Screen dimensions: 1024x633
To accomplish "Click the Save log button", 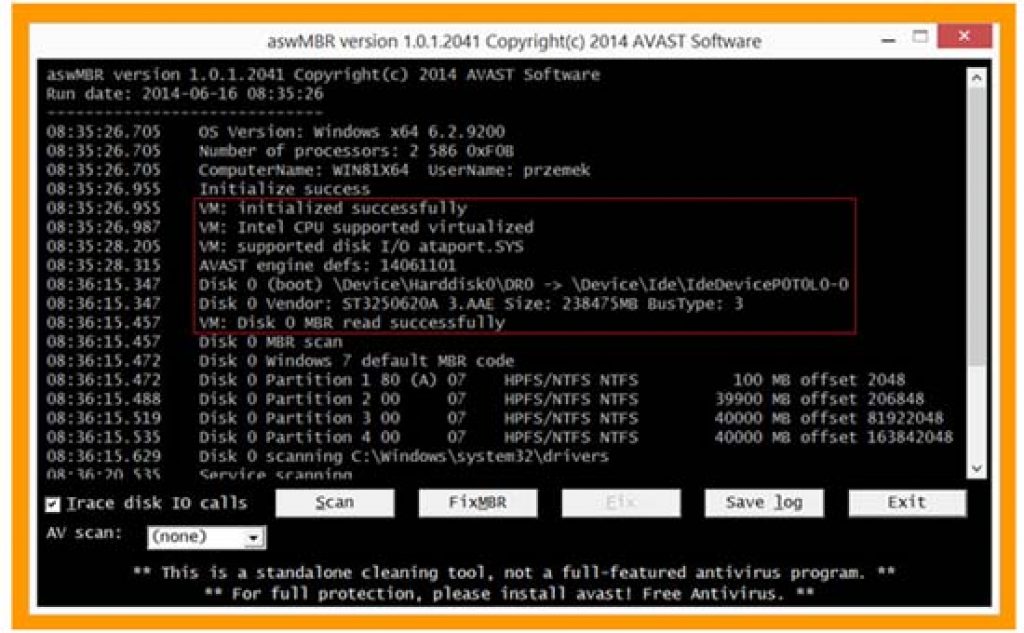I will 763,503.
